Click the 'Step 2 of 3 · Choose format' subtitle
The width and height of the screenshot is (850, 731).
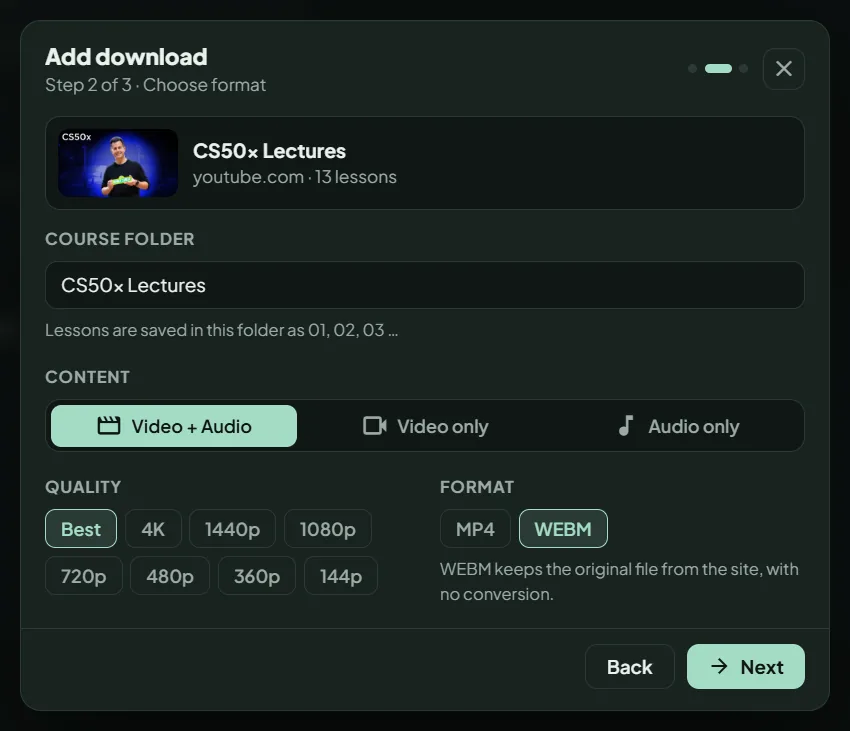(x=156, y=85)
